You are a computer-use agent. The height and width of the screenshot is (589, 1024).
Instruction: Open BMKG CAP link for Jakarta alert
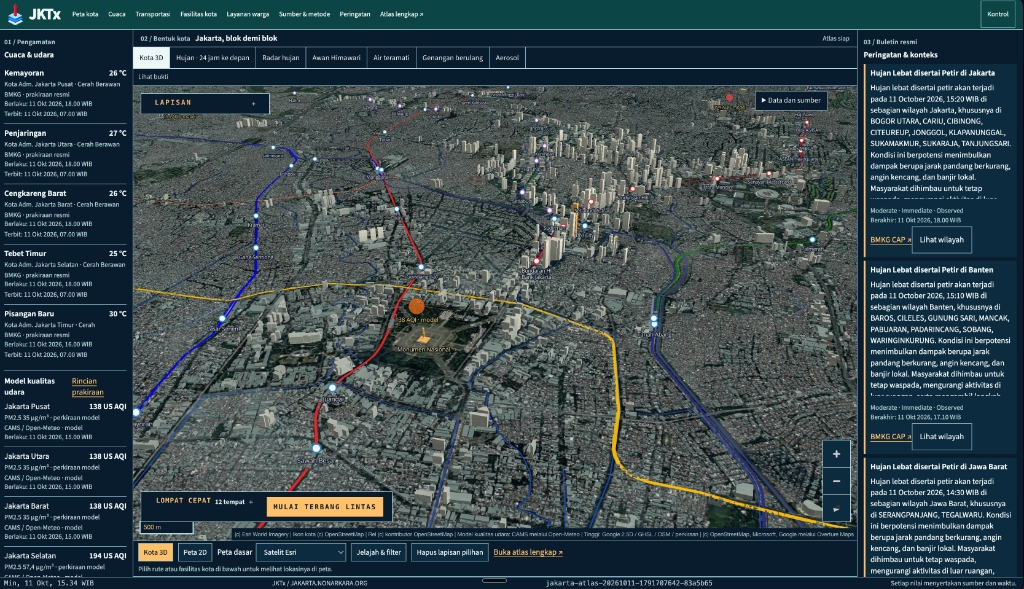890,240
